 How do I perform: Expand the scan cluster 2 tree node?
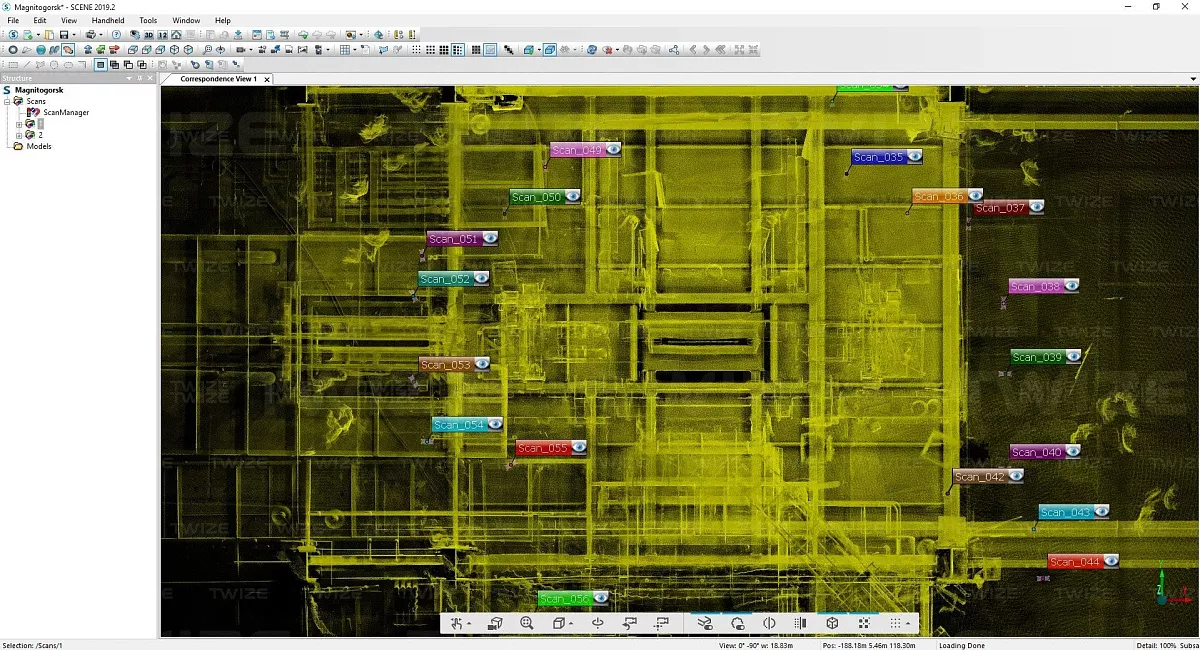click(x=19, y=135)
